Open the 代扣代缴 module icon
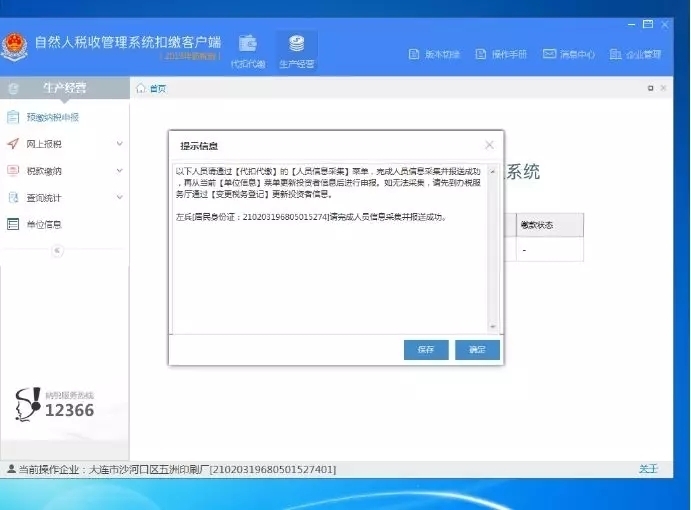This screenshot has width=691, height=510. point(248,51)
